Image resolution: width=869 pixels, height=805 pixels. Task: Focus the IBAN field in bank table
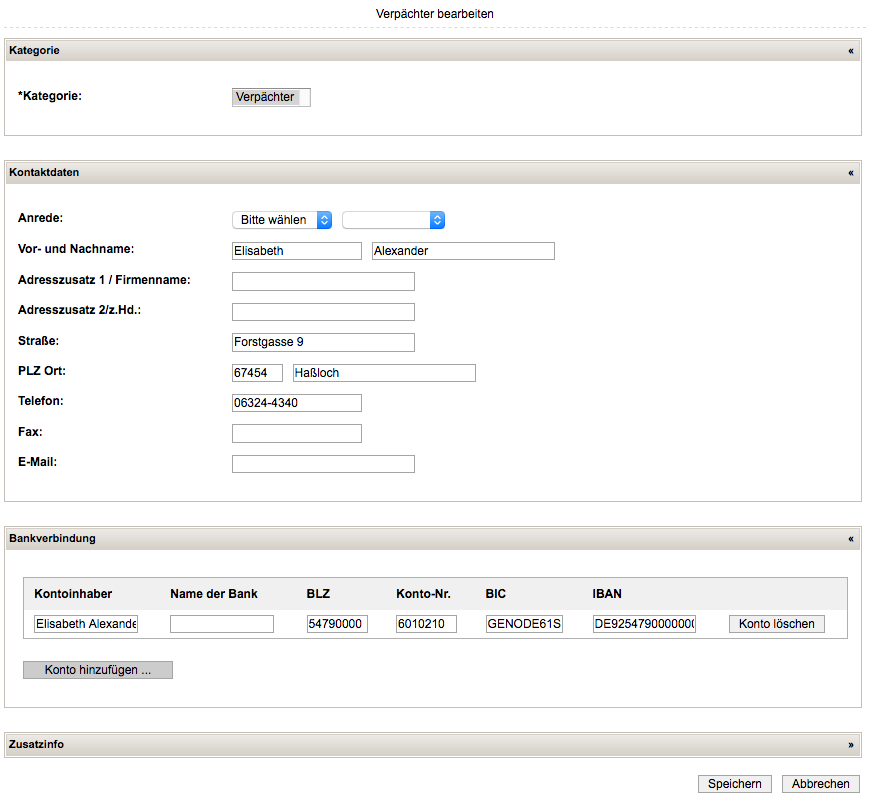(x=644, y=624)
